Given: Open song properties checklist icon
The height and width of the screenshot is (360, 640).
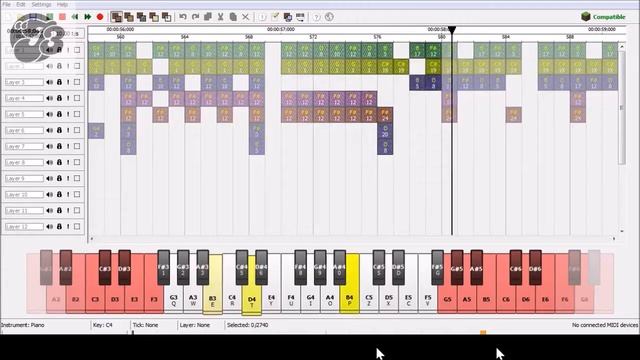Looking at the screenshot, I should pos(275,17).
